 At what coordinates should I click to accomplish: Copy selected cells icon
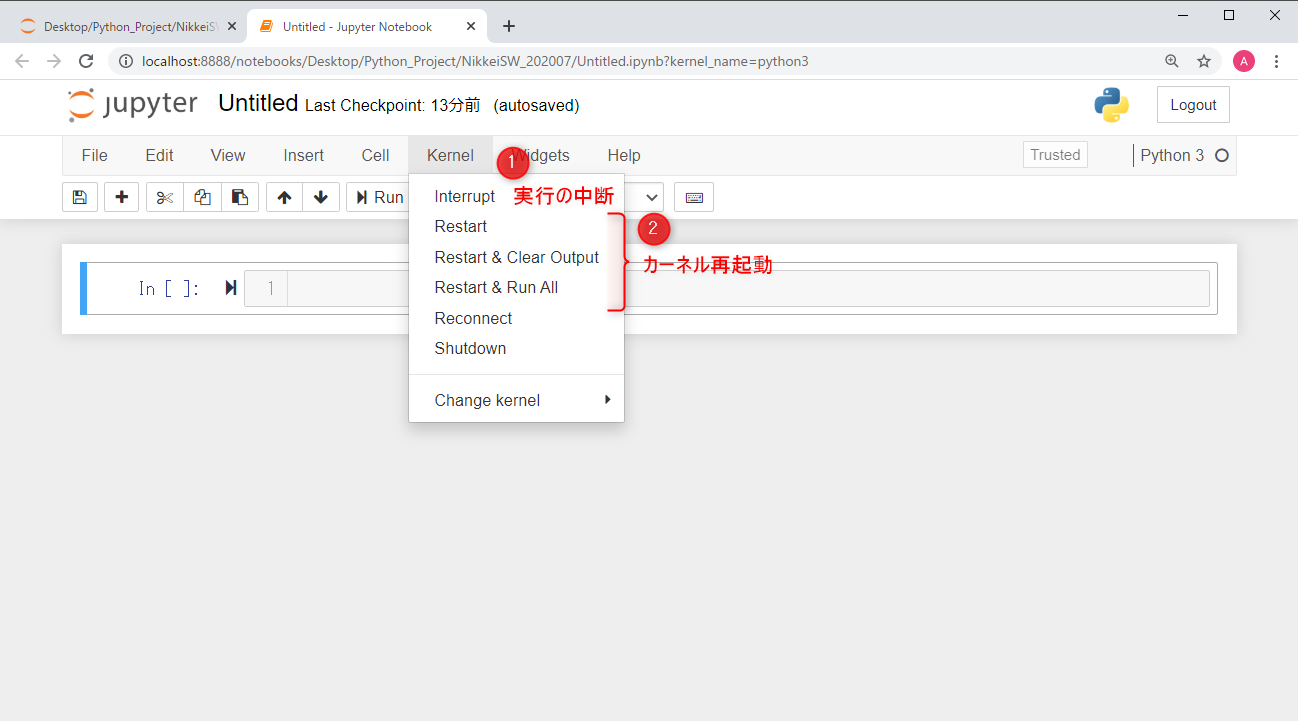(x=202, y=197)
